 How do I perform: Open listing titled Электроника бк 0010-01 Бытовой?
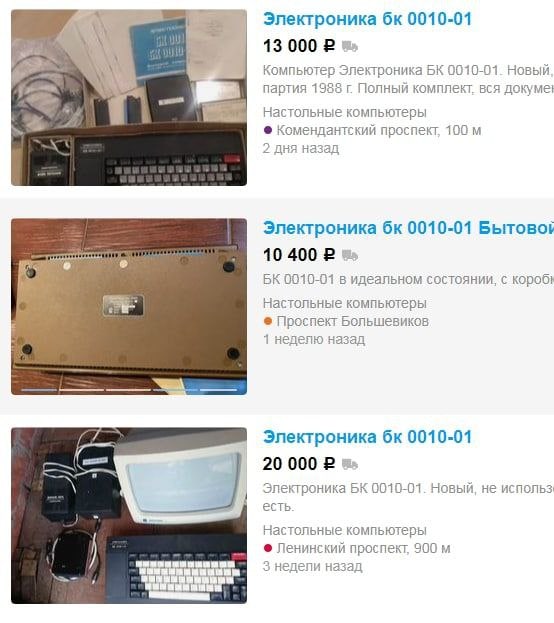coord(409,228)
